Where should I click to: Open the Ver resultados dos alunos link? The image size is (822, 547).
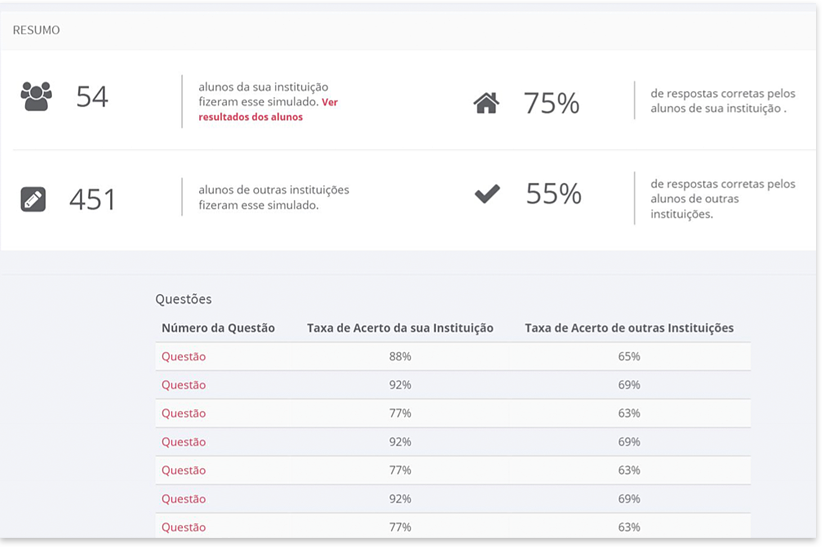(268, 110)
